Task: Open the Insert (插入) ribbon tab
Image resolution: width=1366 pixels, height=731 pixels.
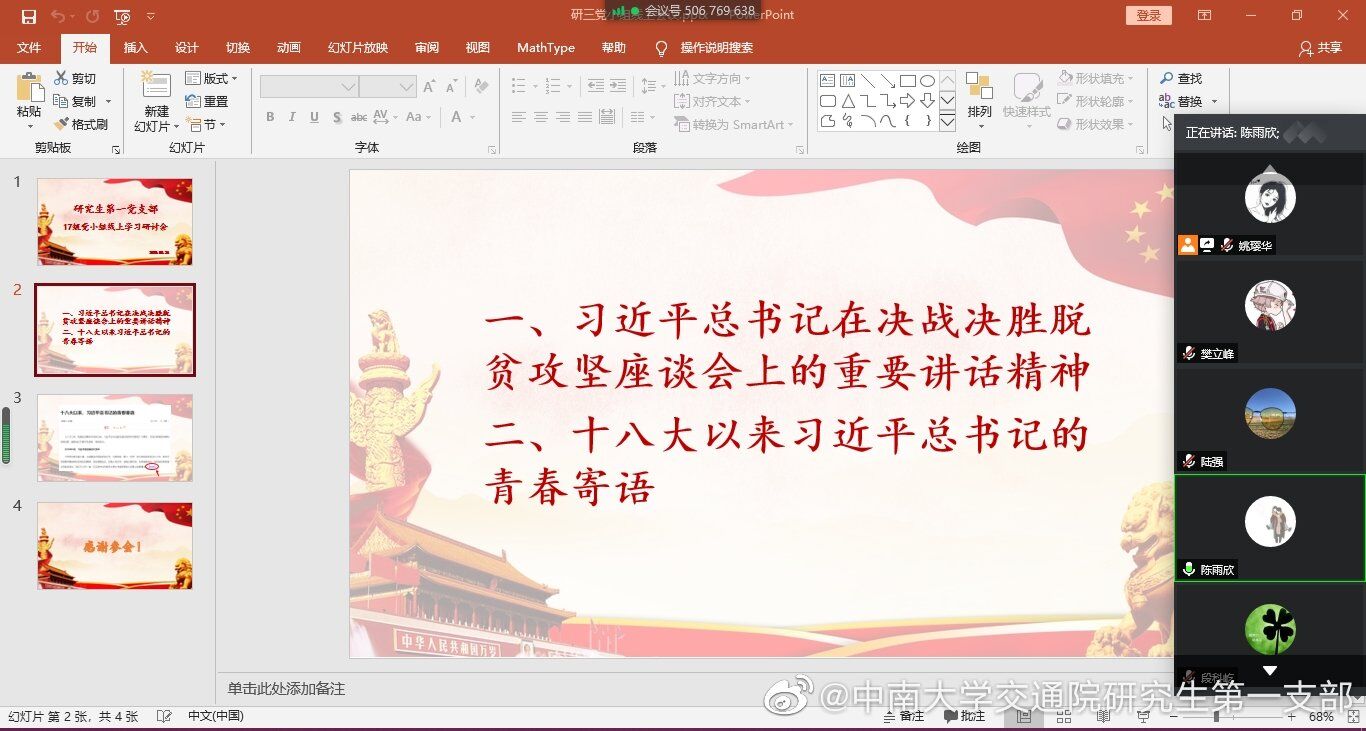Action: (x=135, y=48)
